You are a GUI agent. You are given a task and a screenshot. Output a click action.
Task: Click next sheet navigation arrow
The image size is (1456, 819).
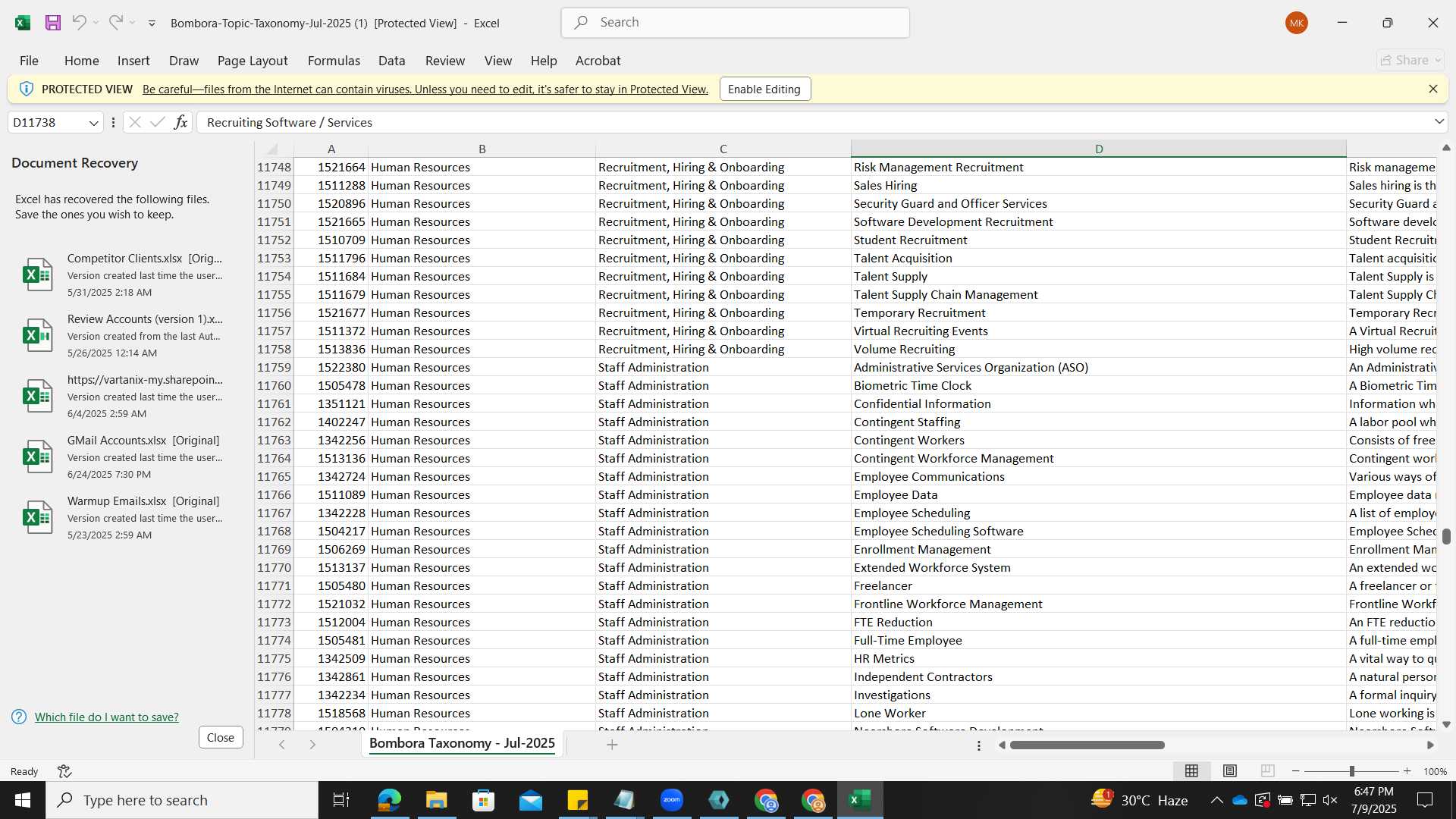pos(312,745)
